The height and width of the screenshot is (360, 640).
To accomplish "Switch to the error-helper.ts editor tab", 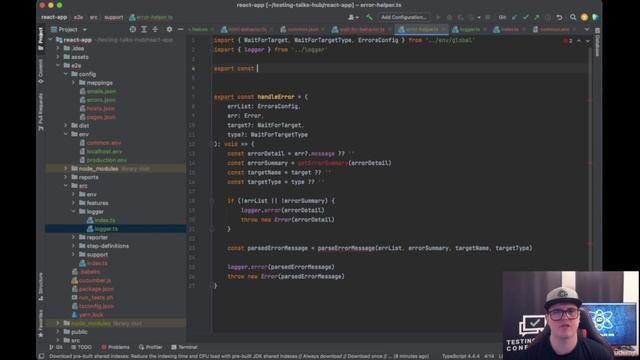I will (422, 29).
